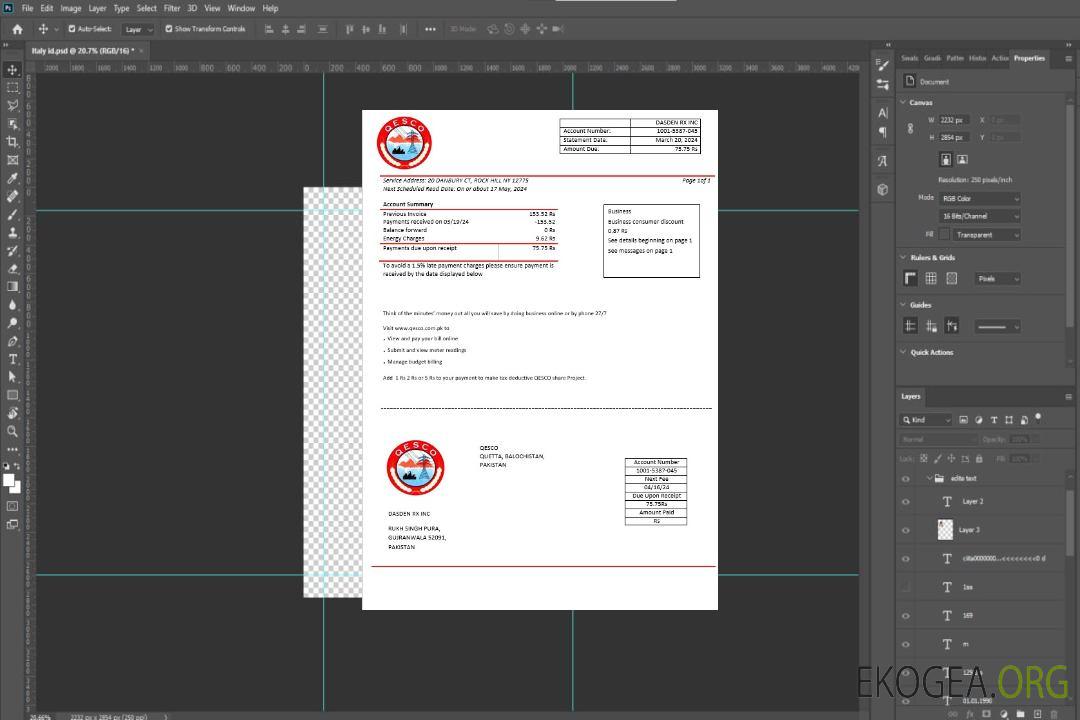This screenshot has width=1080, height=720.
Task: Open the 3D panel cube icon
Action: pyautogui.click(x=883, y=189)
